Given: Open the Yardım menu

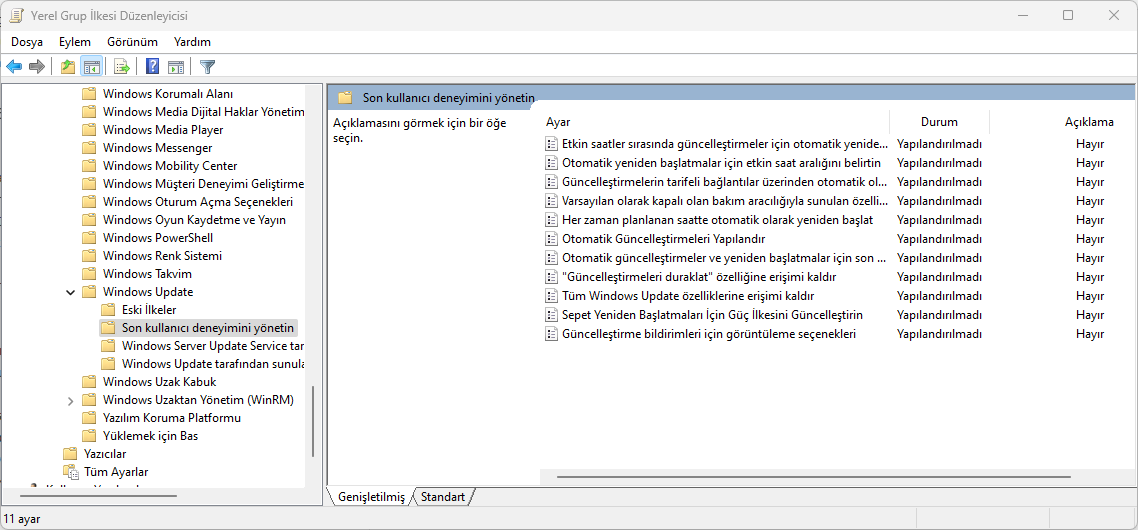Looking at the screenshot, I should click(x=192, y=42).
